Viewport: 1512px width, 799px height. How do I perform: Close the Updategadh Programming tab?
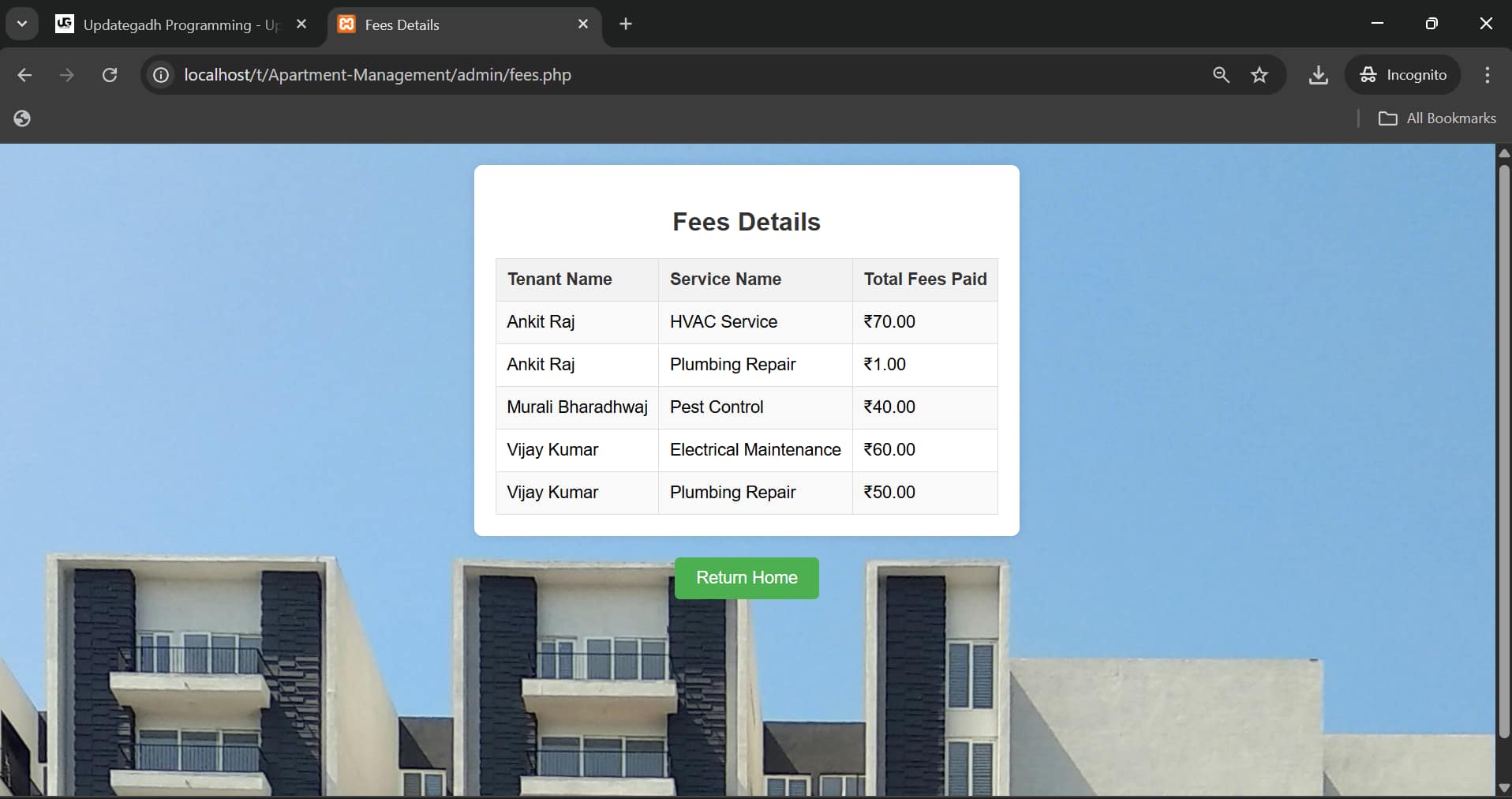tap(301, 24)
